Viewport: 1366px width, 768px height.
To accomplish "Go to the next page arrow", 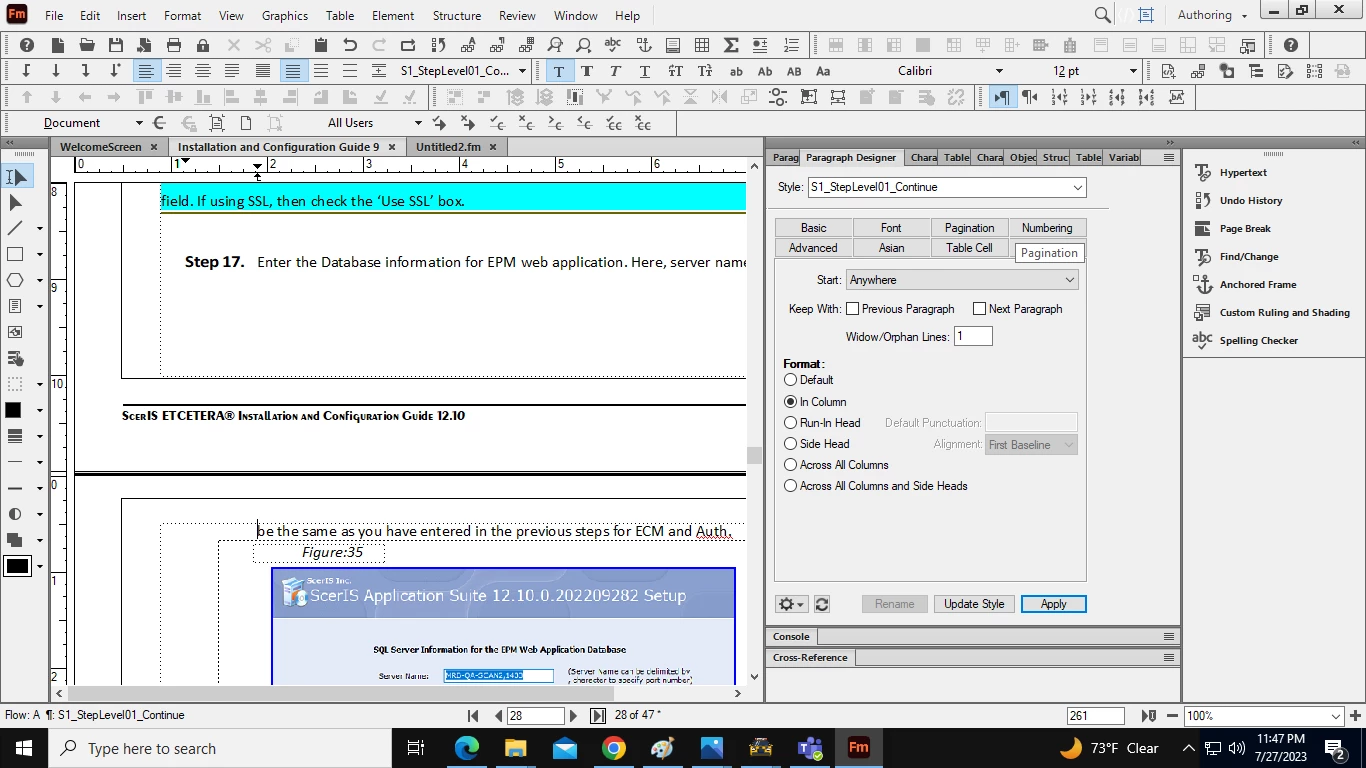I will coord(573,716).
